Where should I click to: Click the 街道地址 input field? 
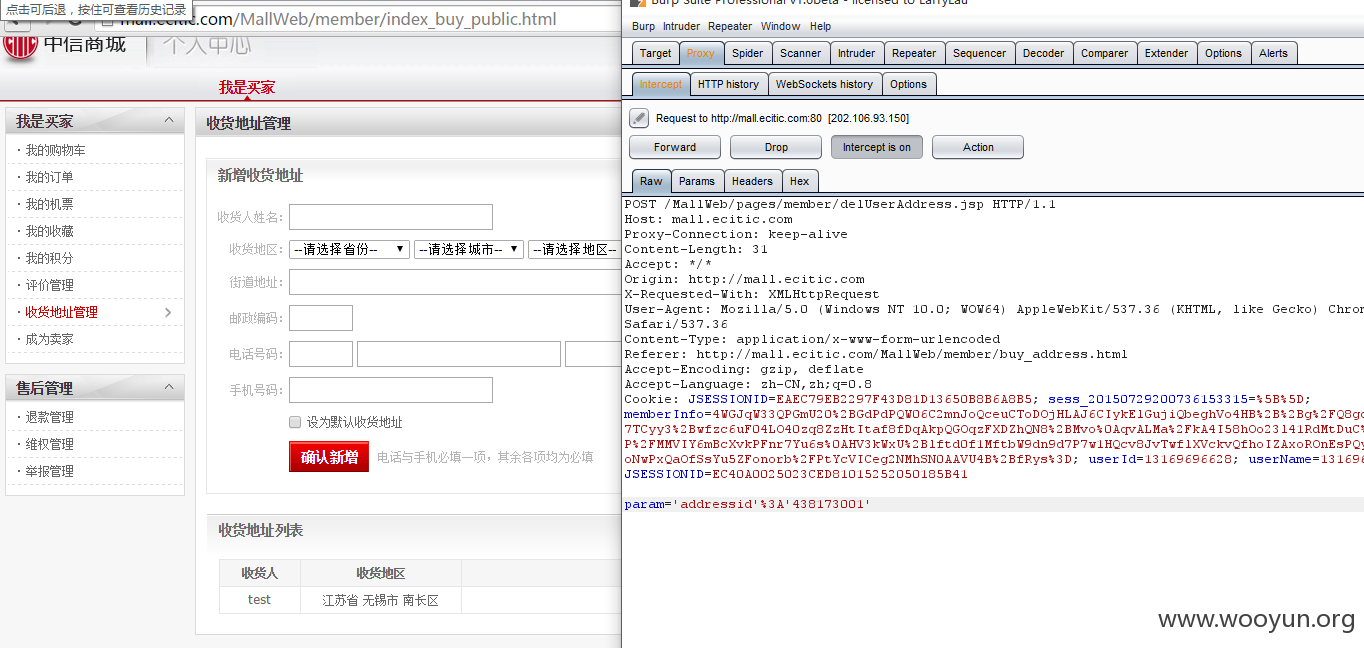pos(455,282)
